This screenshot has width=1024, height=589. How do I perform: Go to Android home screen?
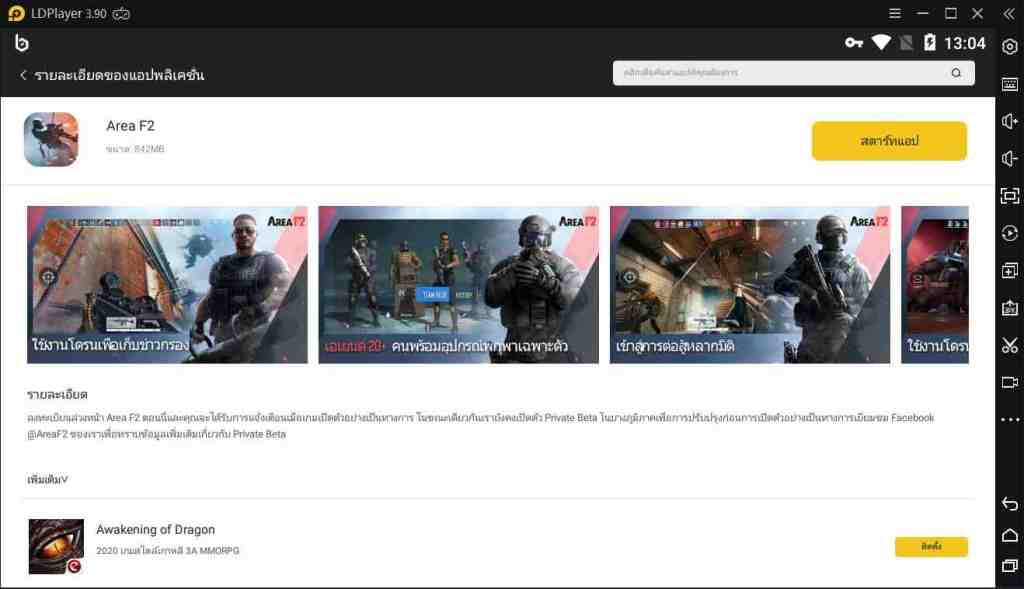coord(1010,535)
